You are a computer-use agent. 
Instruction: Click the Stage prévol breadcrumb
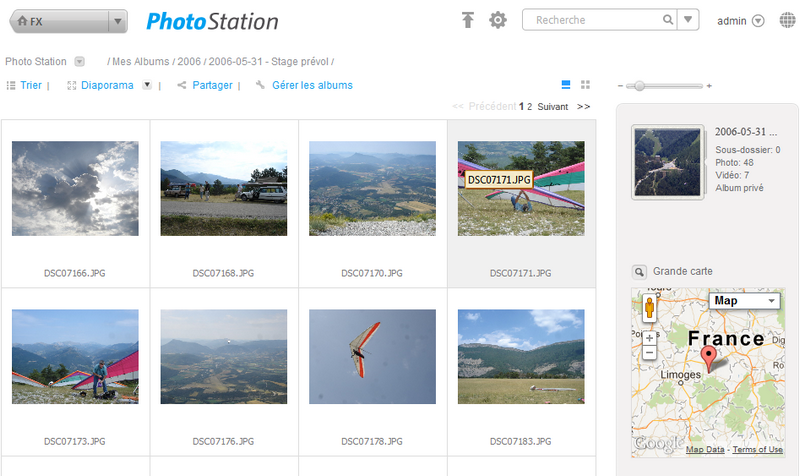click(268, 62)
